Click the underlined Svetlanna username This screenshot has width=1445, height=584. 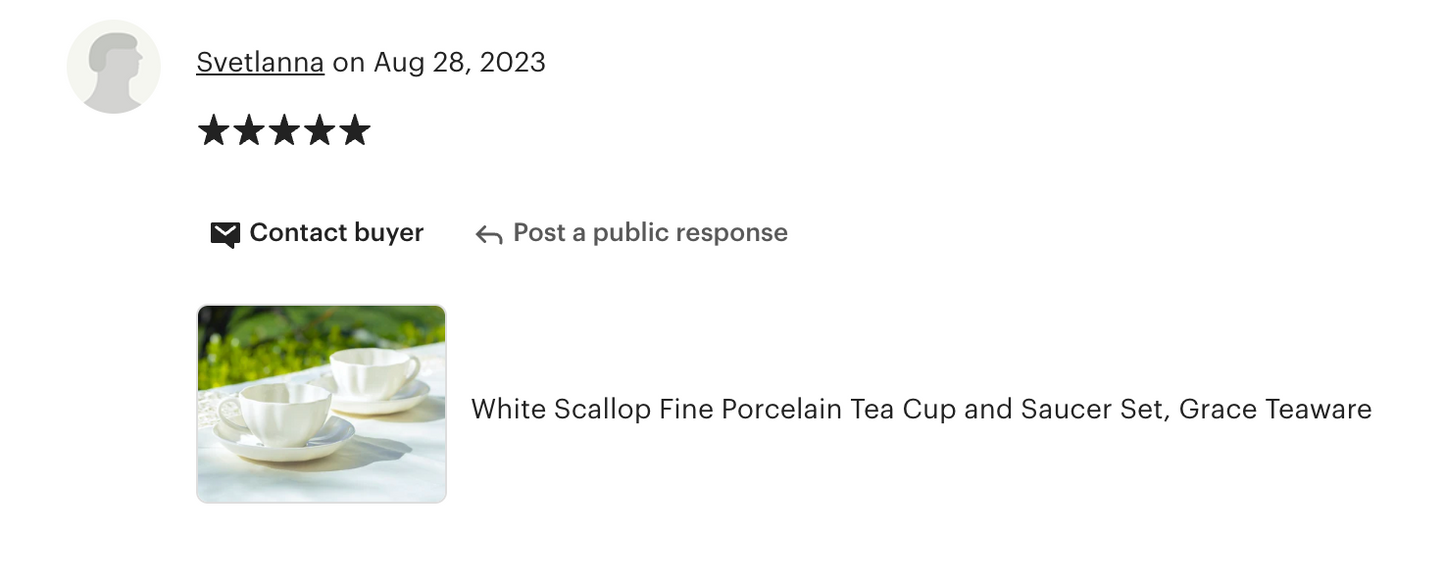259,62
